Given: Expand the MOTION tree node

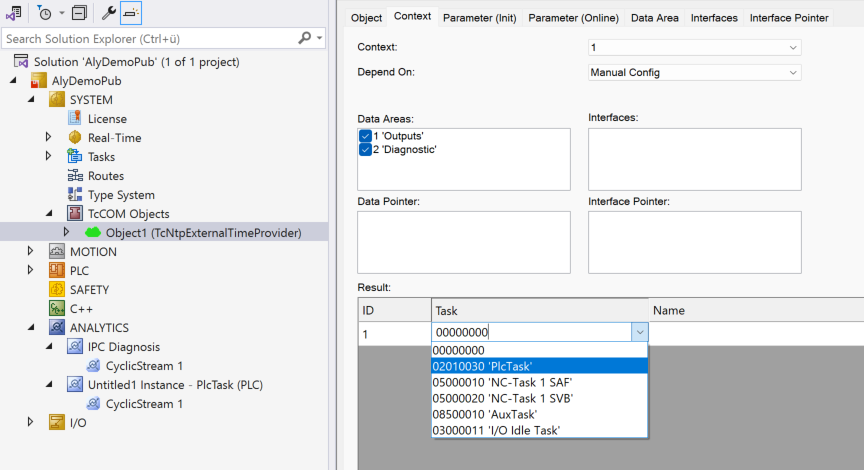Looking at the screenshot, I should [x=32, y=252].
